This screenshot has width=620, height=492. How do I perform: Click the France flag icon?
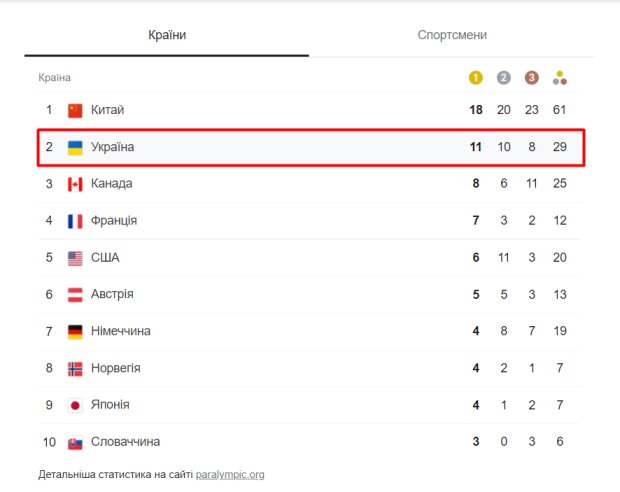point(75,221)
